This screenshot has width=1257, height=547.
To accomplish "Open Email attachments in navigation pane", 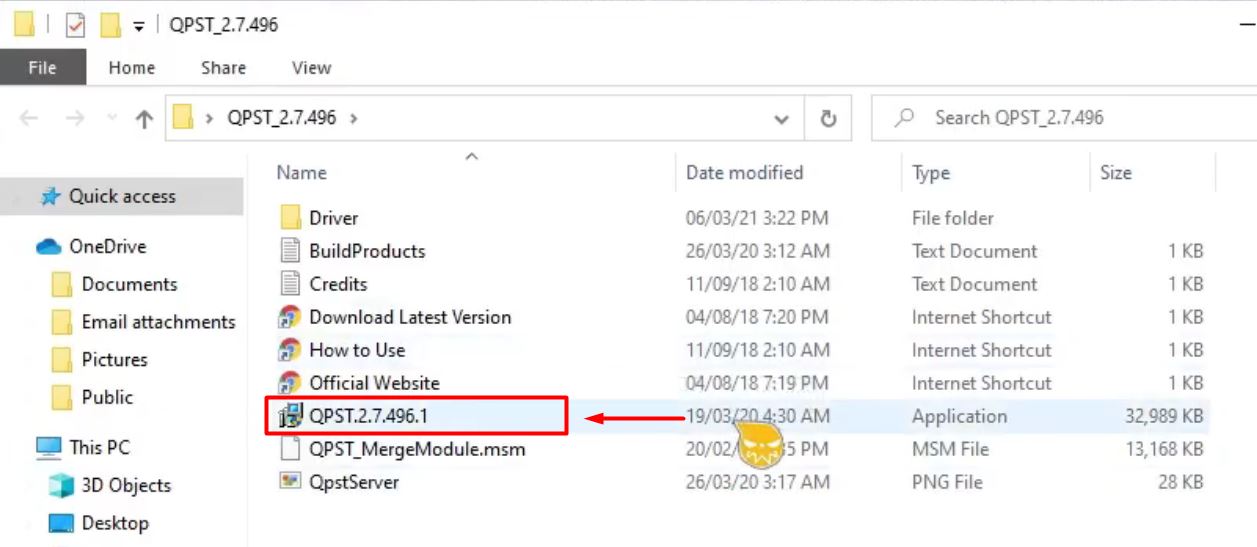I will pos(158,322).
